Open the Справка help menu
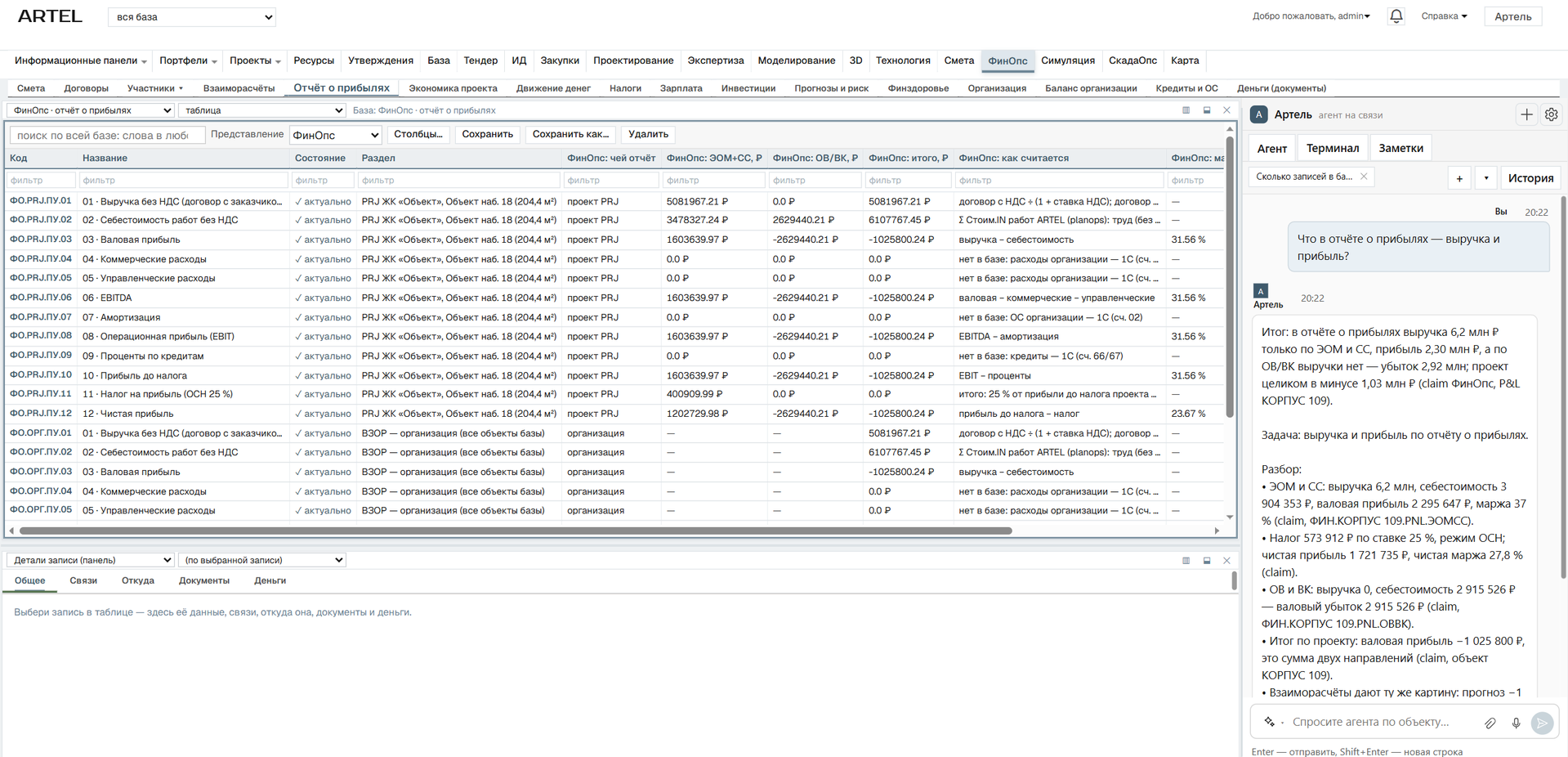Screen dimensions: 1568x757 (x=1444, y=16)
